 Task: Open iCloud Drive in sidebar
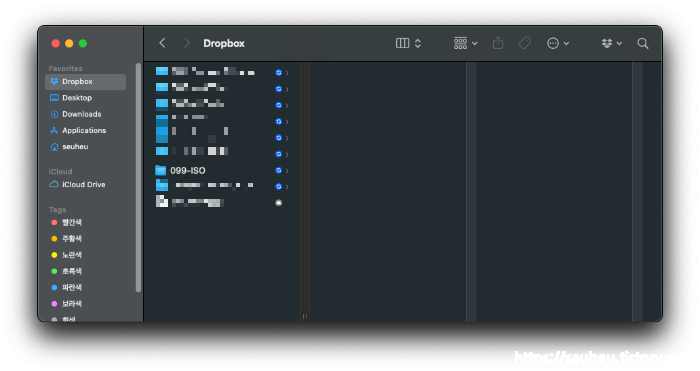coord(85,184)
